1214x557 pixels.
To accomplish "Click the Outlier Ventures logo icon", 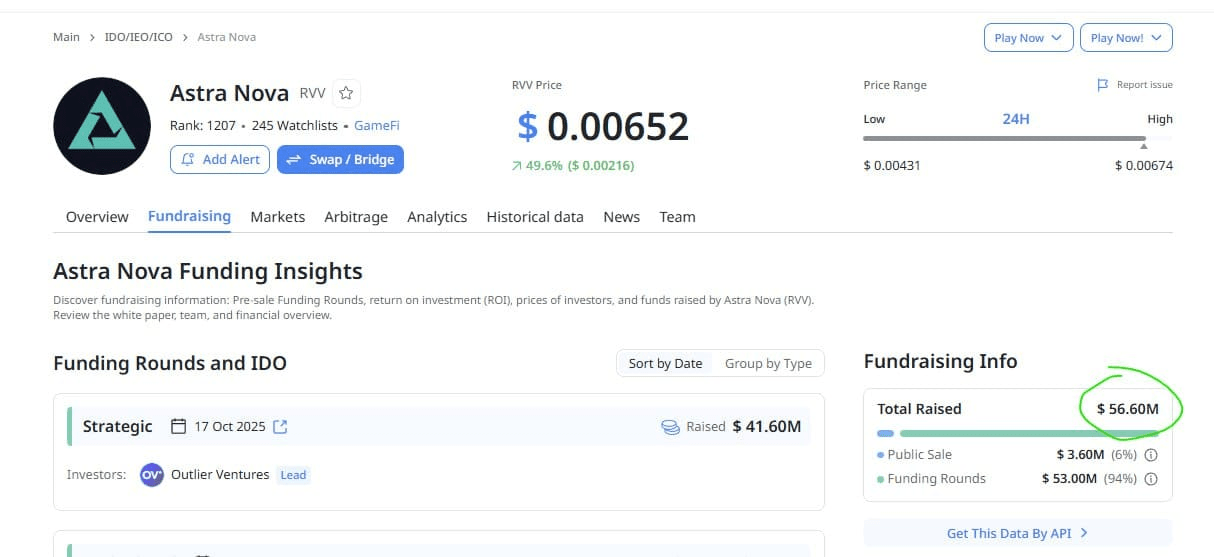I will coord(151,475).
